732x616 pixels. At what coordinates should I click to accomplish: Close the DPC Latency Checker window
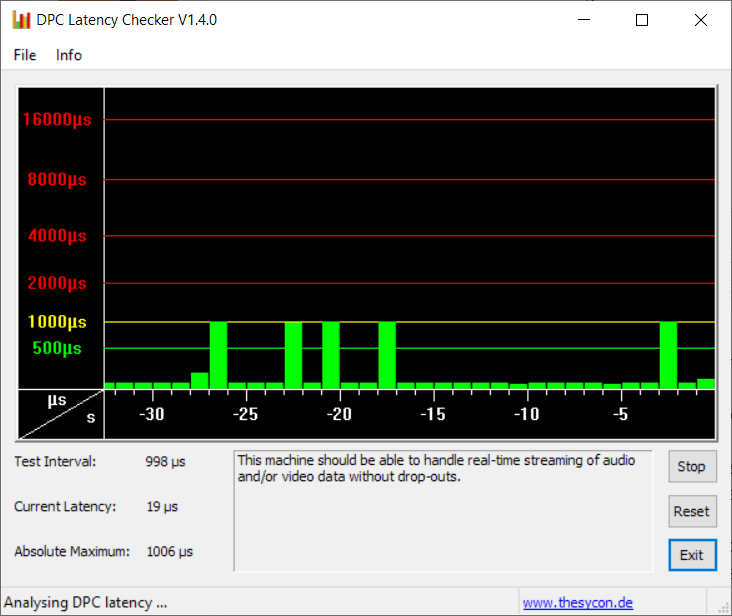tap(700, 20)
